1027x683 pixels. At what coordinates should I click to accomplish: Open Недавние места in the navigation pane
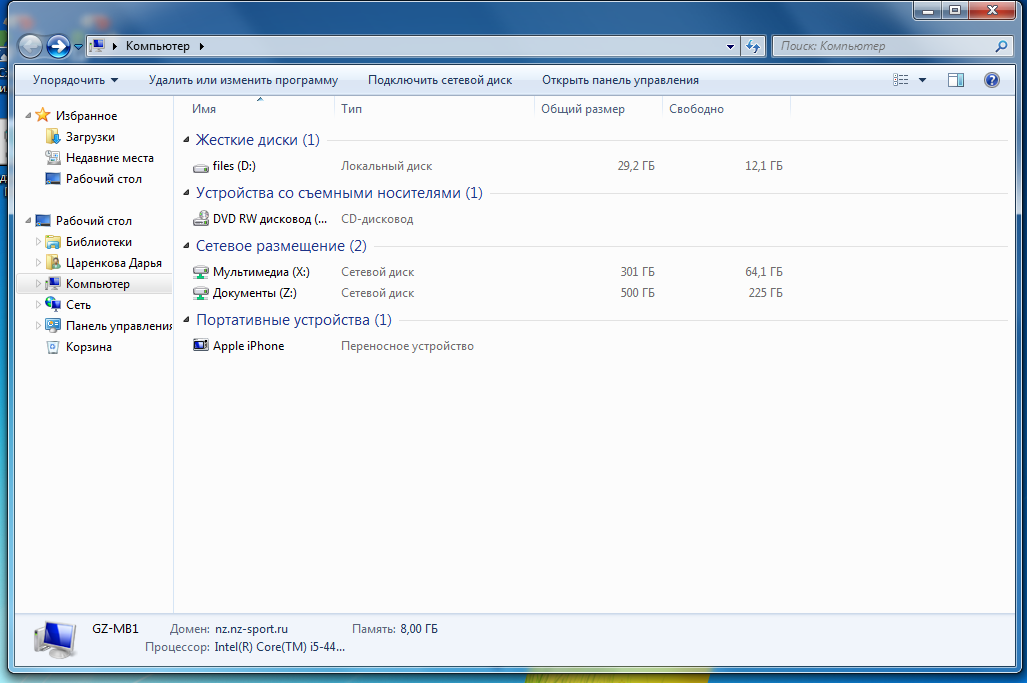pos(109,158)
